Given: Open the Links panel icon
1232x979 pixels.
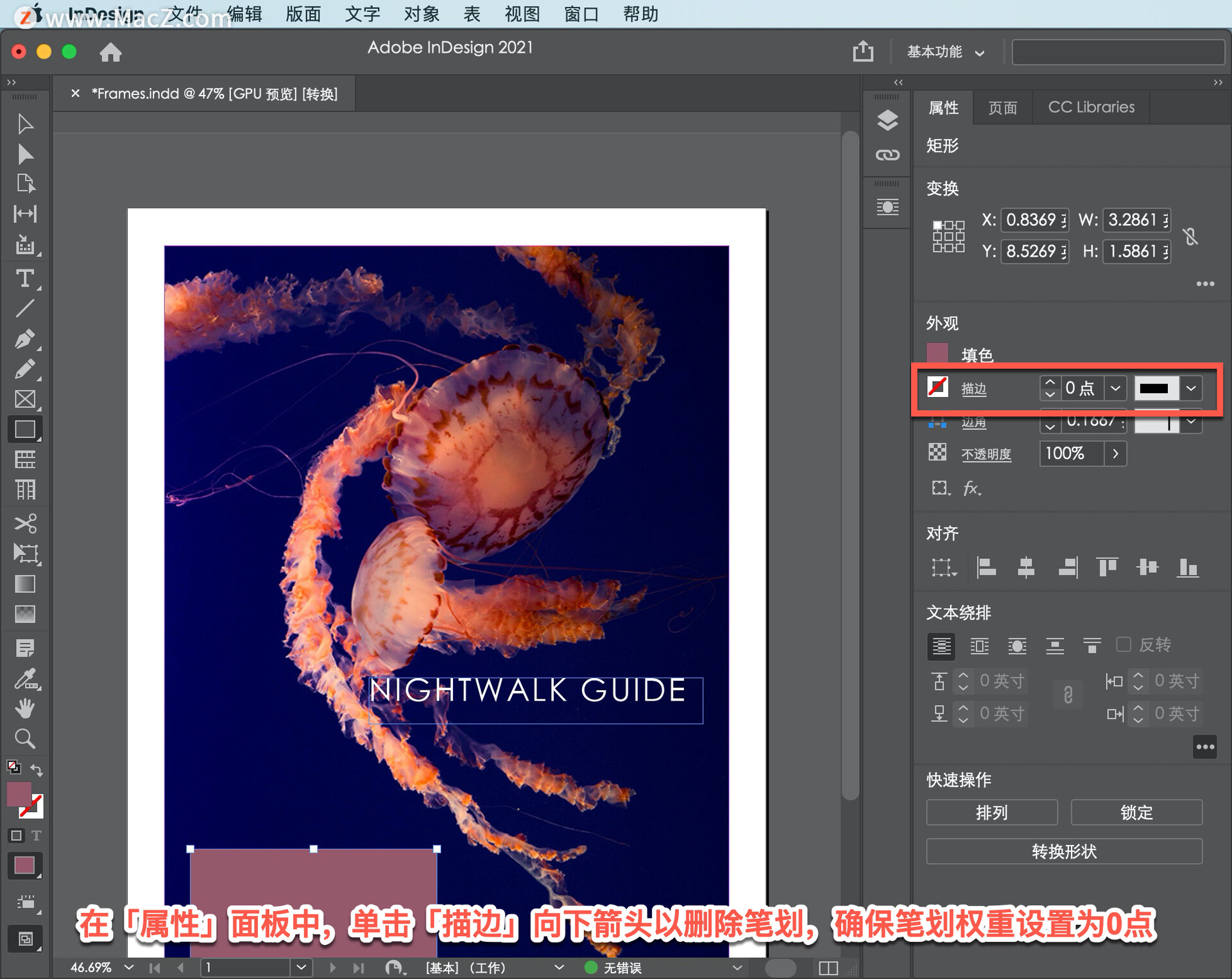Looking at the screenshot, I should click(x=887, y=155).
